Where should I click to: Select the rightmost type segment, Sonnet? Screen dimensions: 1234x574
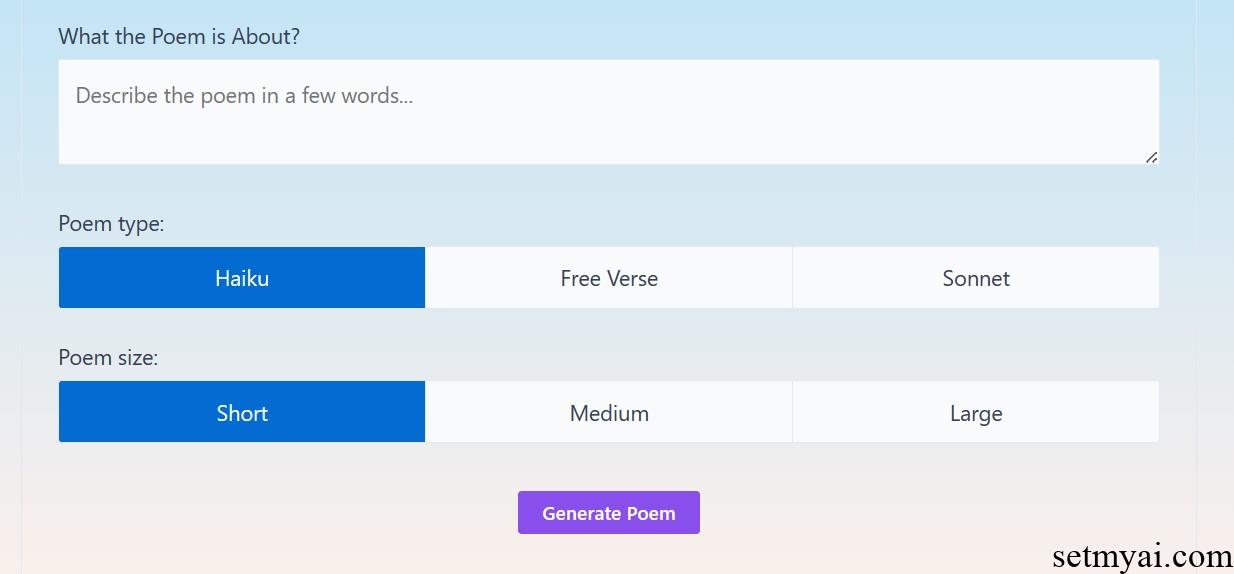coord(976,278)
